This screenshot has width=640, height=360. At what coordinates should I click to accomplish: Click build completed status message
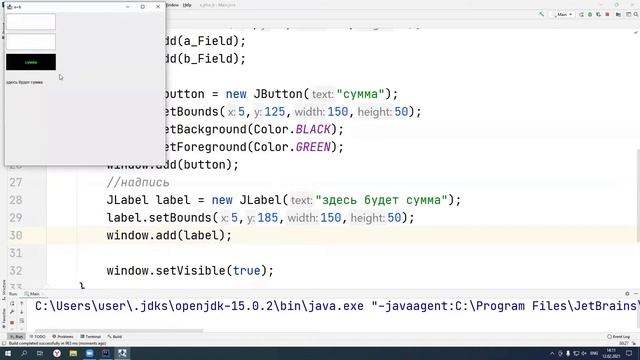tap(57, 343)
